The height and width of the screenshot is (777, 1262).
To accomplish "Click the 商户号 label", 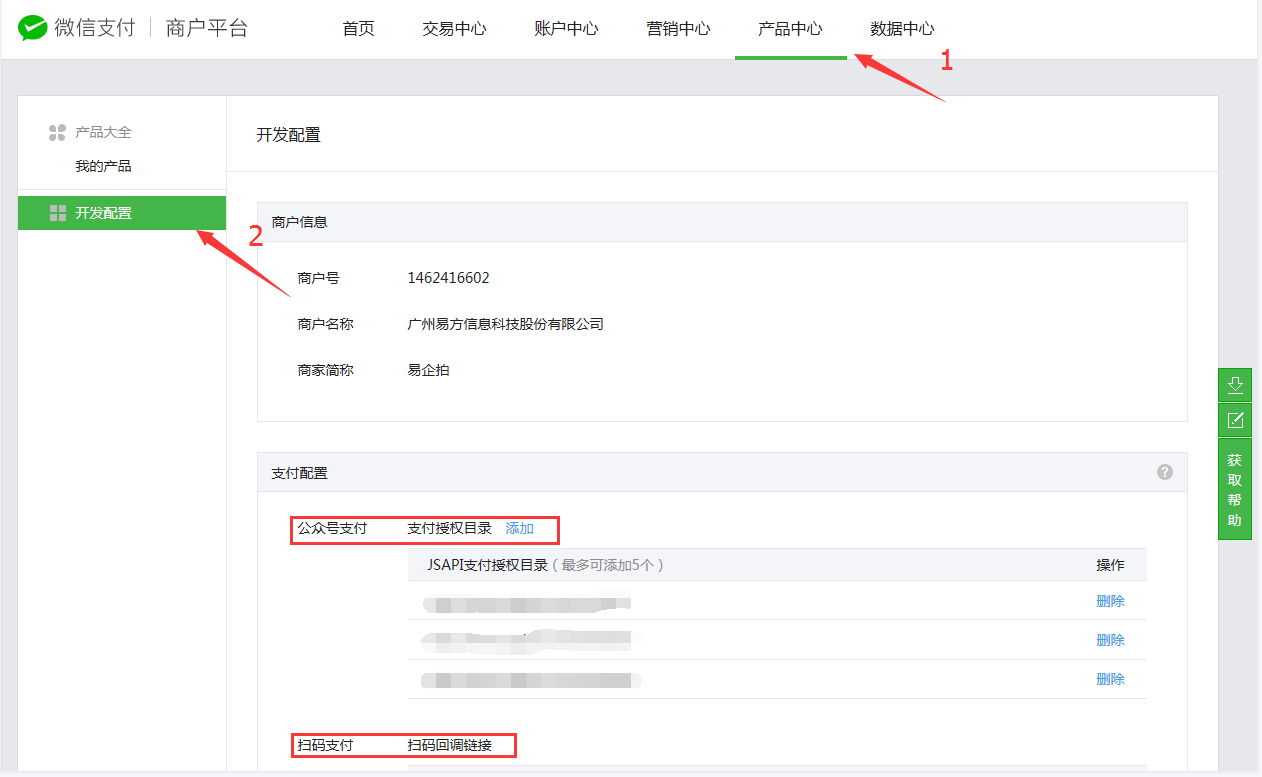I will [318, 278].
